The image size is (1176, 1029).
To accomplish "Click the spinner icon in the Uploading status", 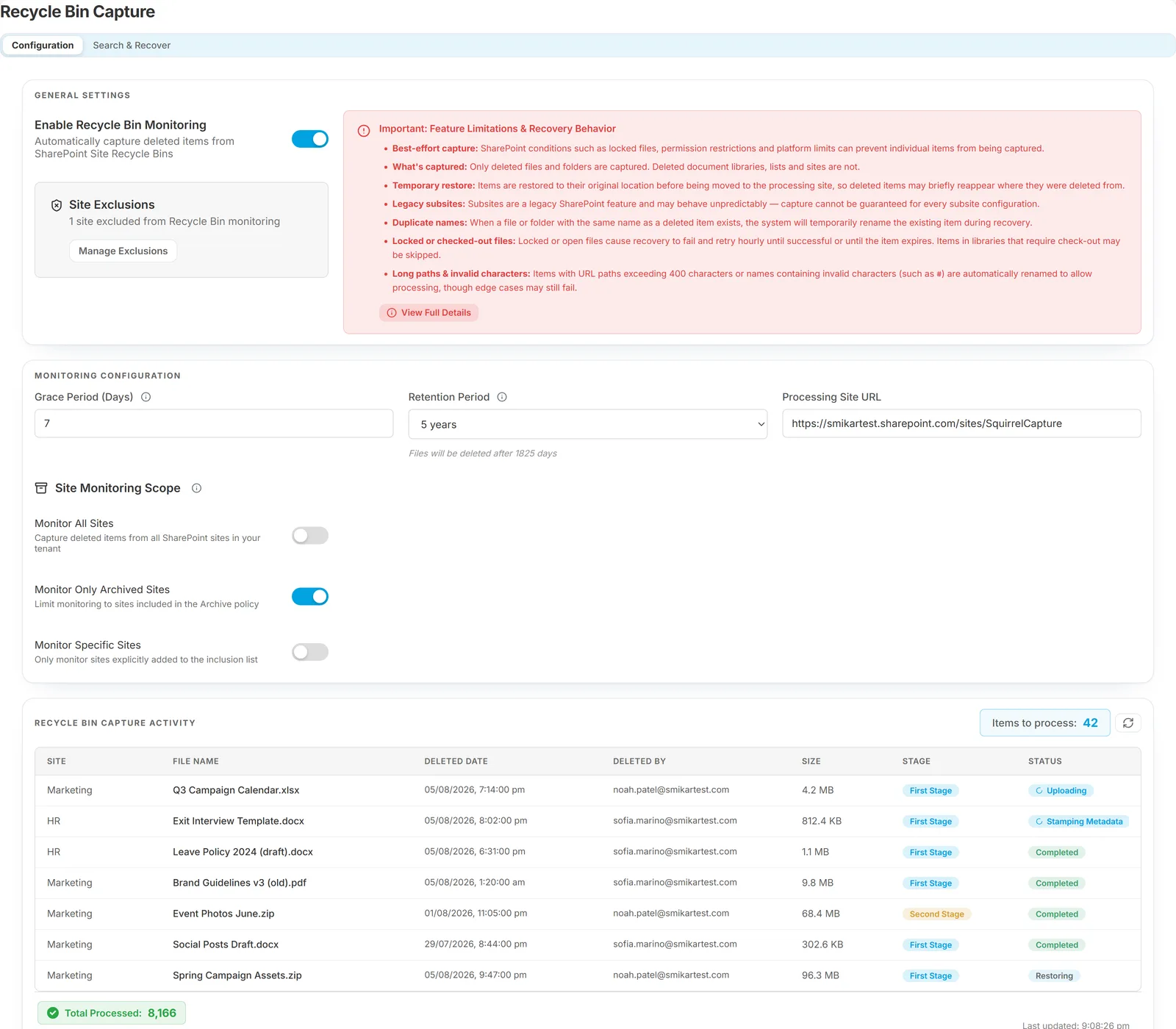I will [x=1039, y=791].
